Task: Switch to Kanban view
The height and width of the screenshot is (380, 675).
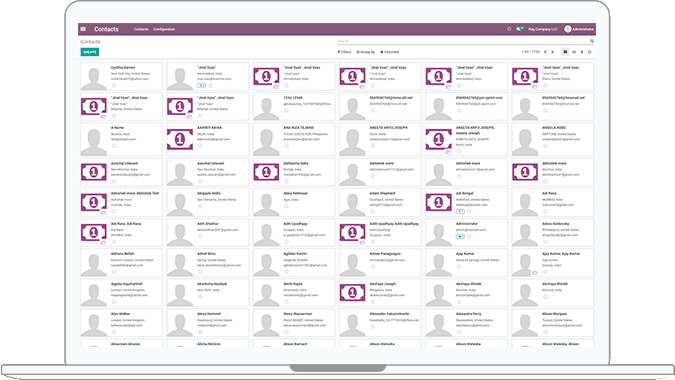Action: tap(565, 52)
